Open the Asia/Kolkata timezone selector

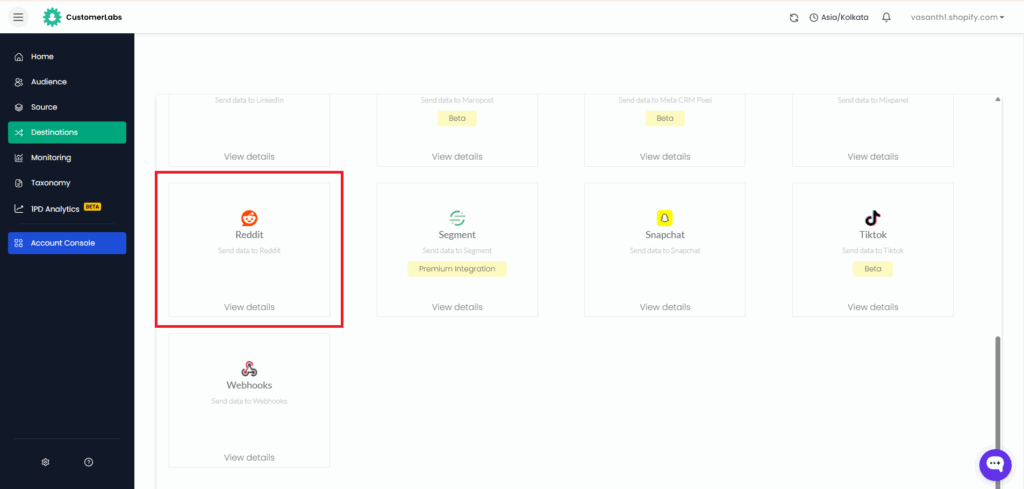839,18
